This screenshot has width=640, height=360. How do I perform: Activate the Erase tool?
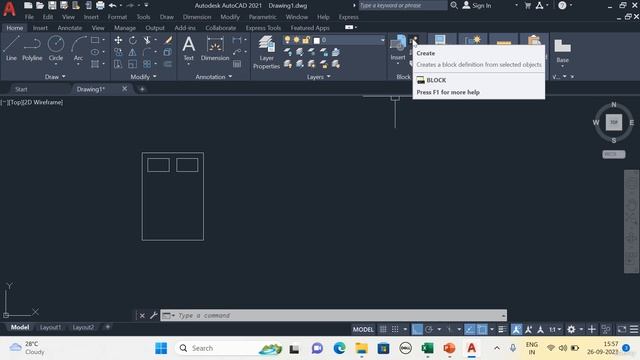click(168, 40)
